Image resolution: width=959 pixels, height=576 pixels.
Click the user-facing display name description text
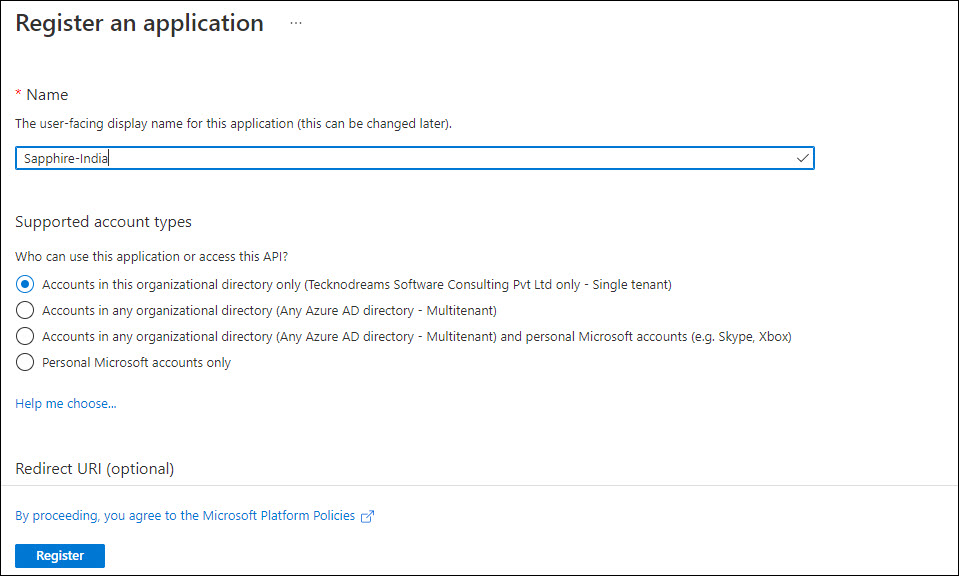(x=234, y=124)
